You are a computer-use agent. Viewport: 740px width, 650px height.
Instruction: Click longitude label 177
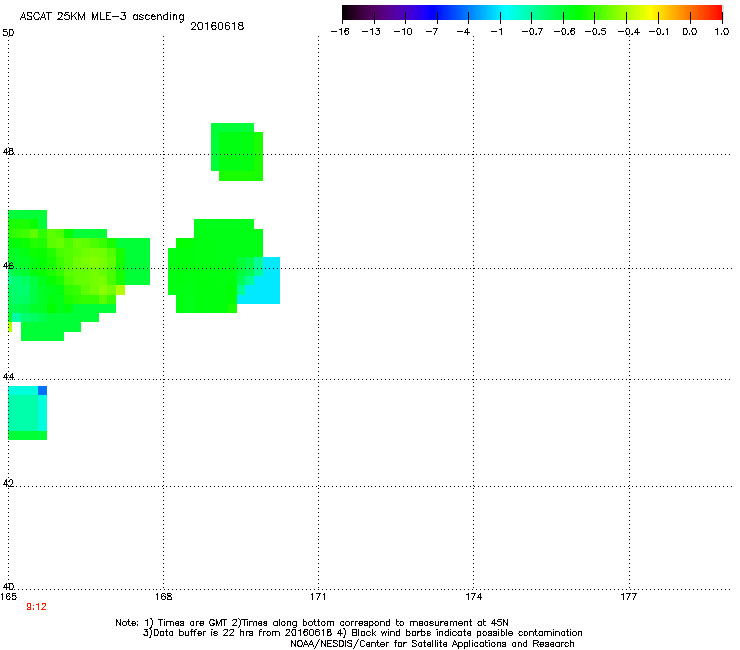(629, 597)
